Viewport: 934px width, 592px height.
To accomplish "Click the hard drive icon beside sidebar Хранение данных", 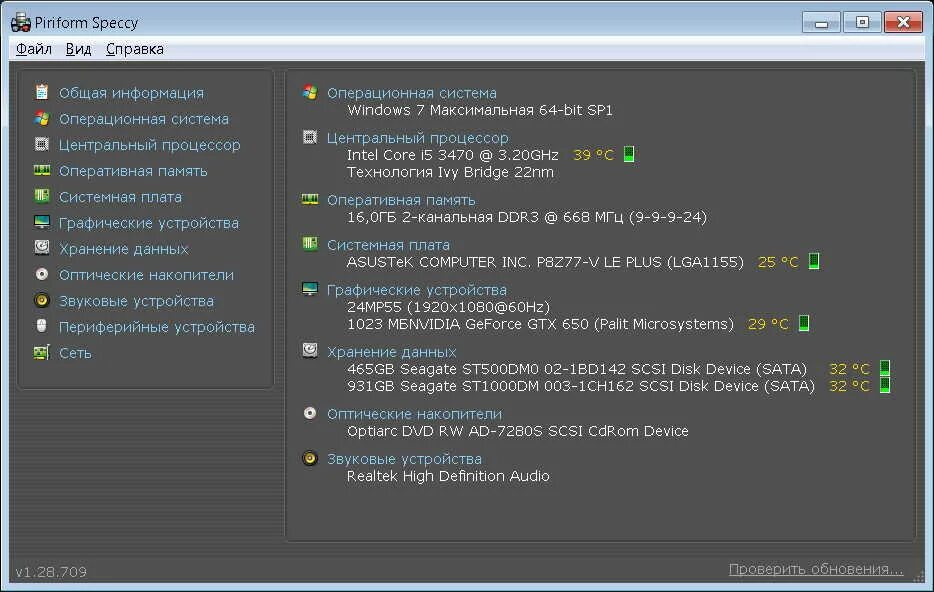I will pyautogui.click(x=42, y=248).
